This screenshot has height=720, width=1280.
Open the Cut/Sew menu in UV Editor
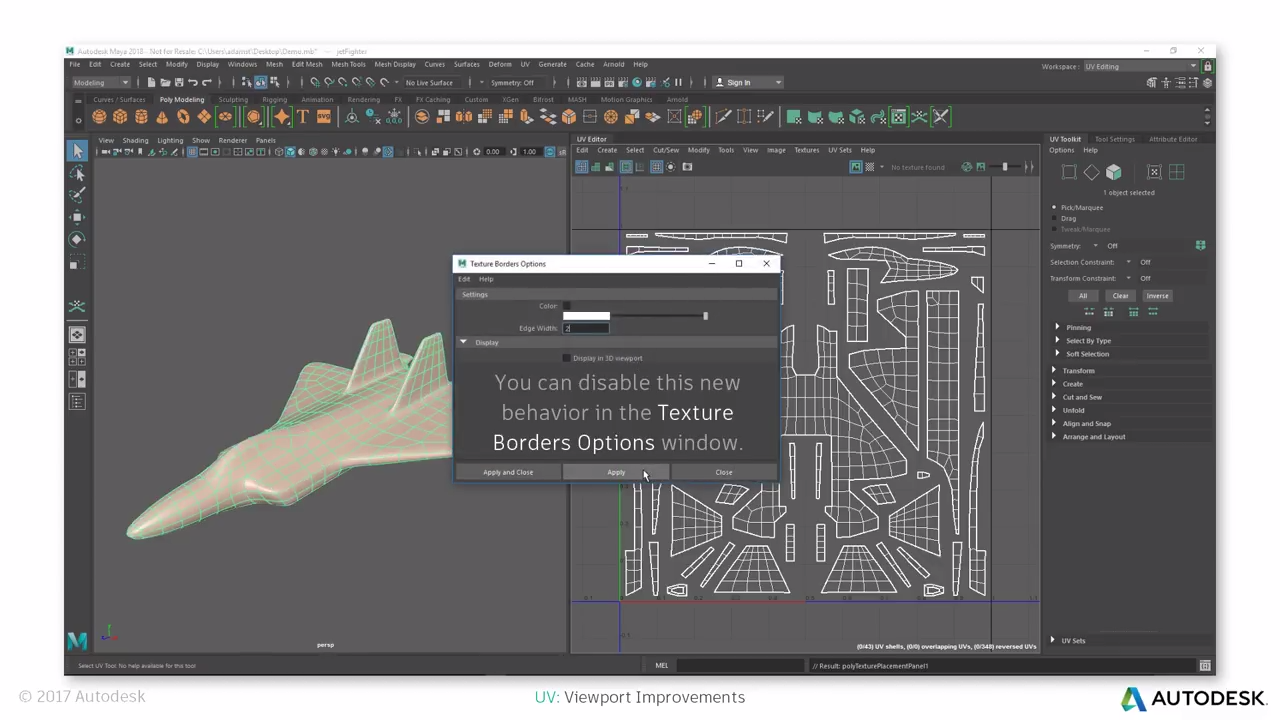(x=665, y=150)
